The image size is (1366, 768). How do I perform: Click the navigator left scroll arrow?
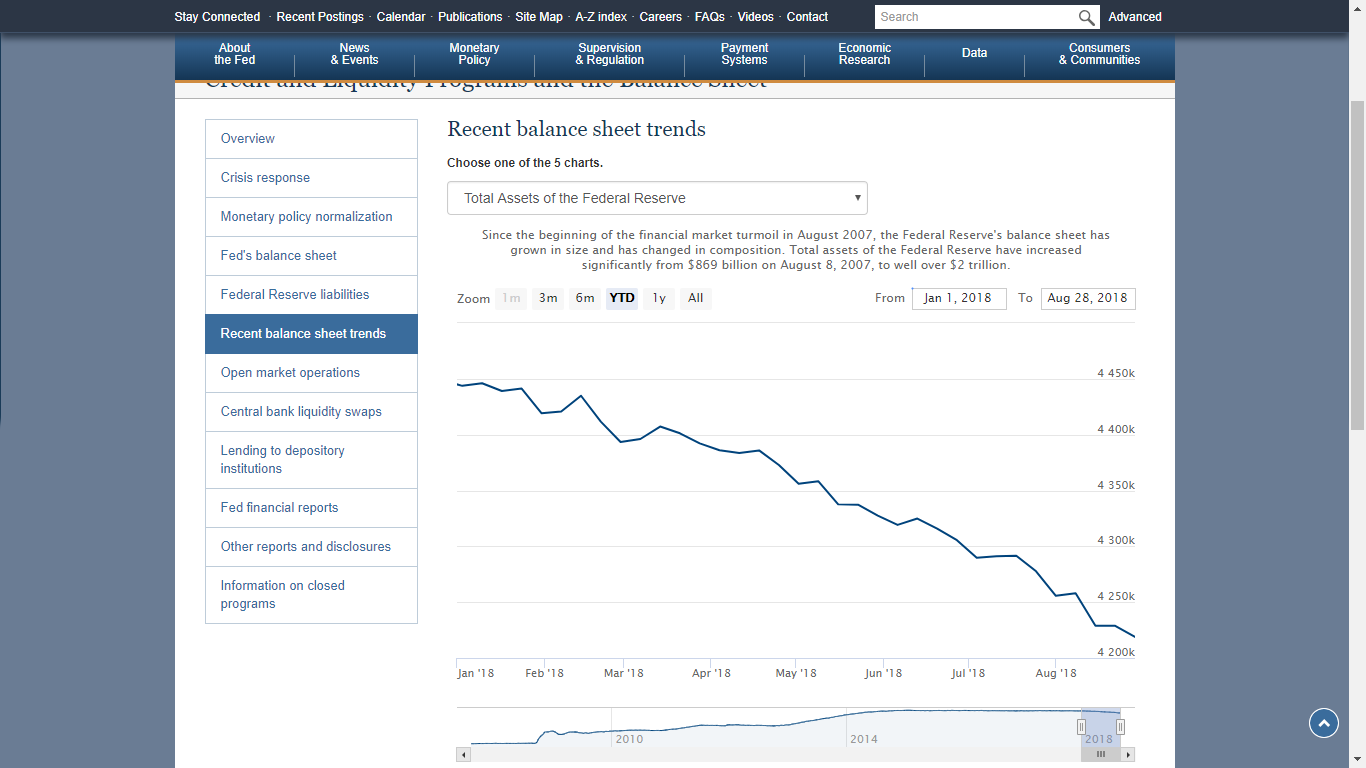tap(463, 755)
